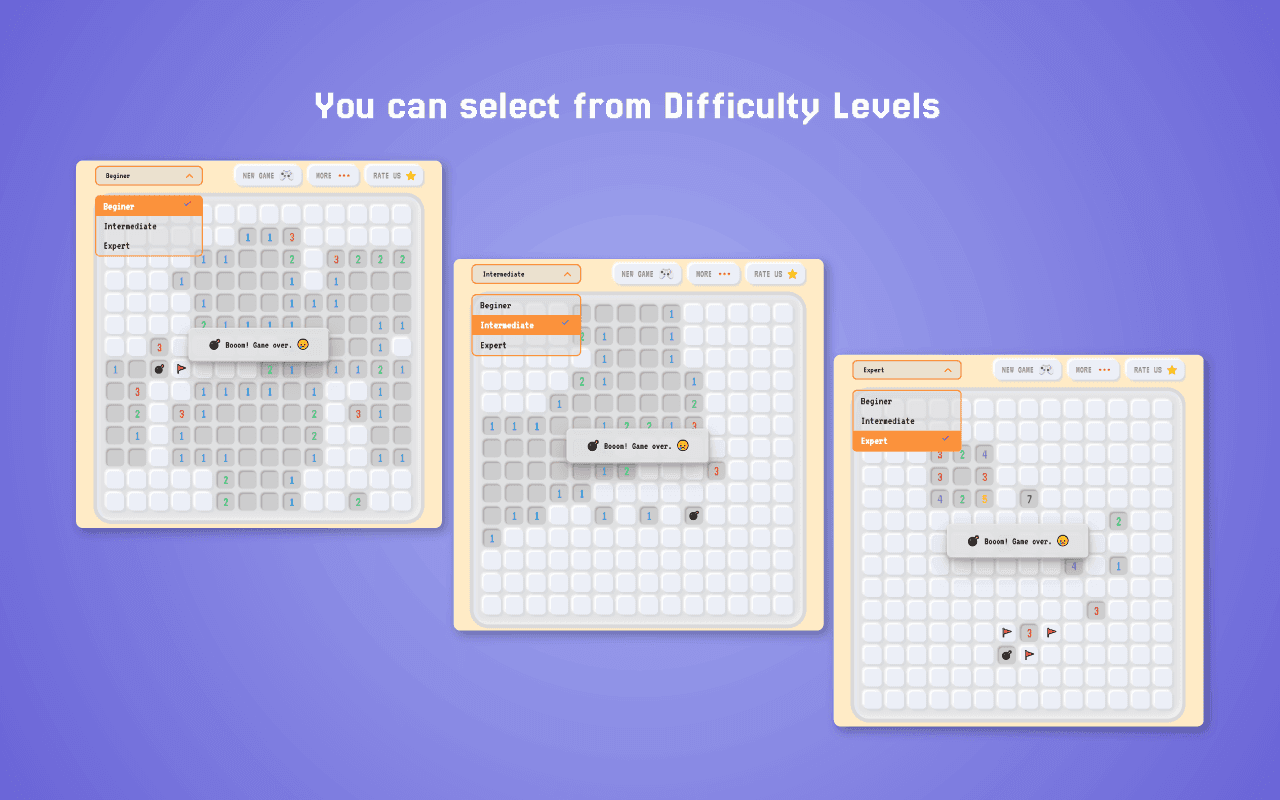Select Beginer option in Beginner window list
Screen dimensions: 1280x800
[x=149, y=206]
